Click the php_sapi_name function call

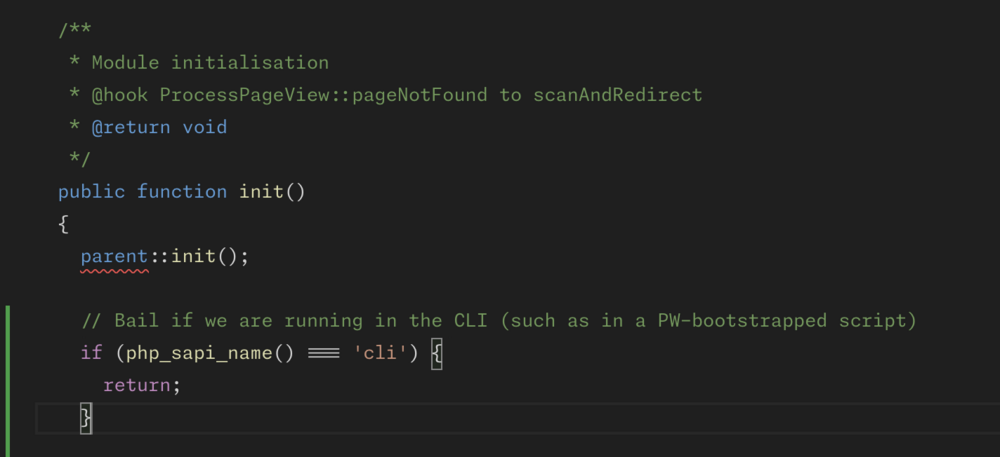pyautogui.click(x=199, y=353)
